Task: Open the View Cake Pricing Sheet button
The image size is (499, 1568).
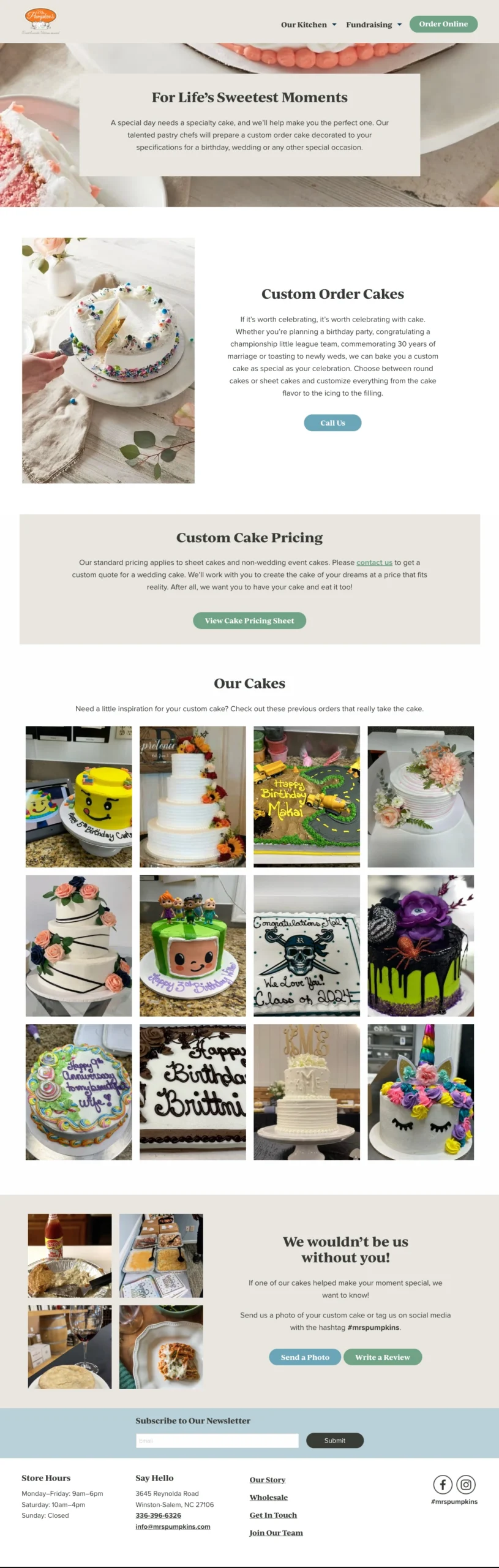Action: click(249, 620)
